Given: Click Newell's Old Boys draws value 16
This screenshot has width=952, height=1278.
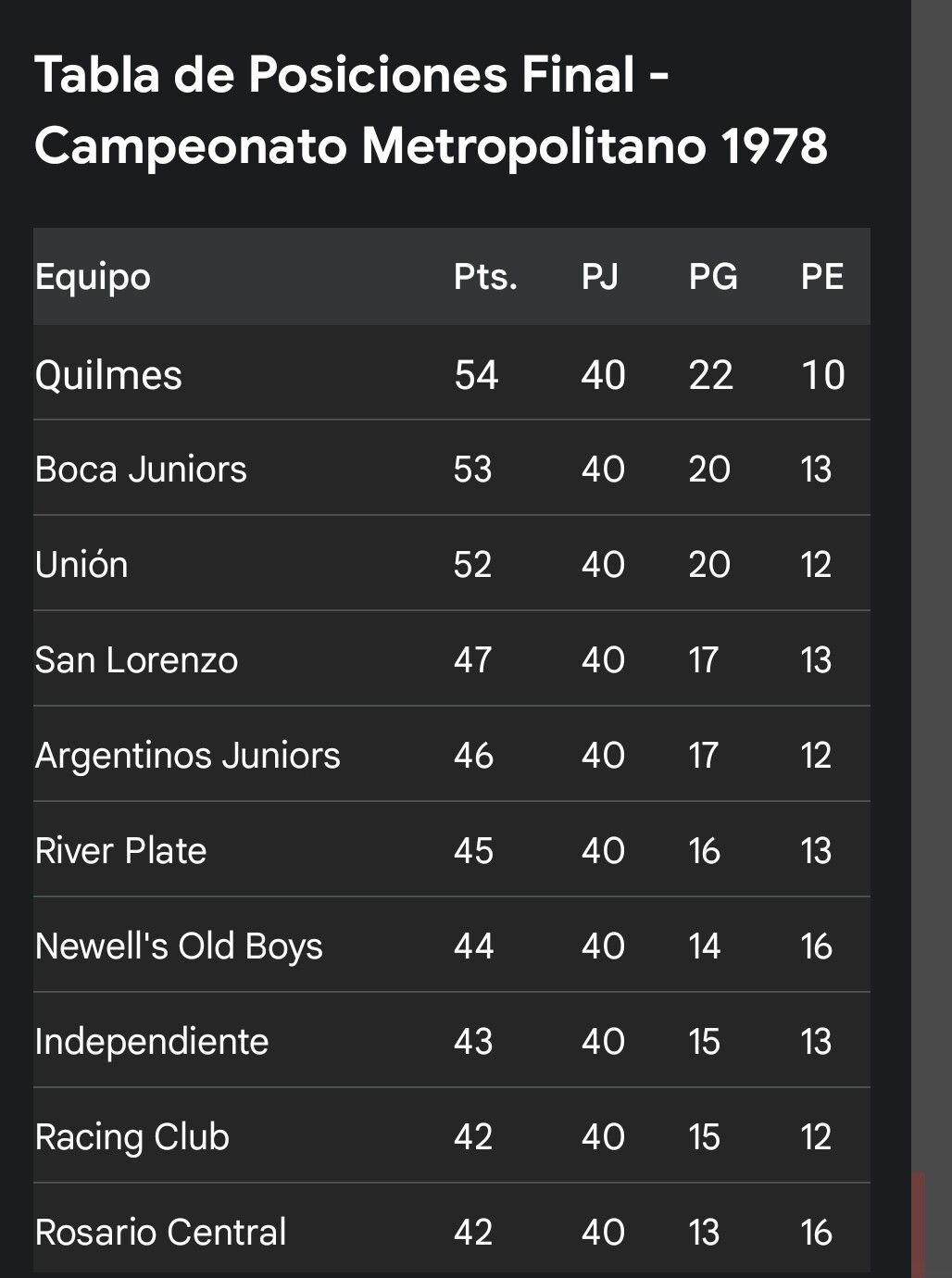Looking at the screenshot, I should point(816,946).
